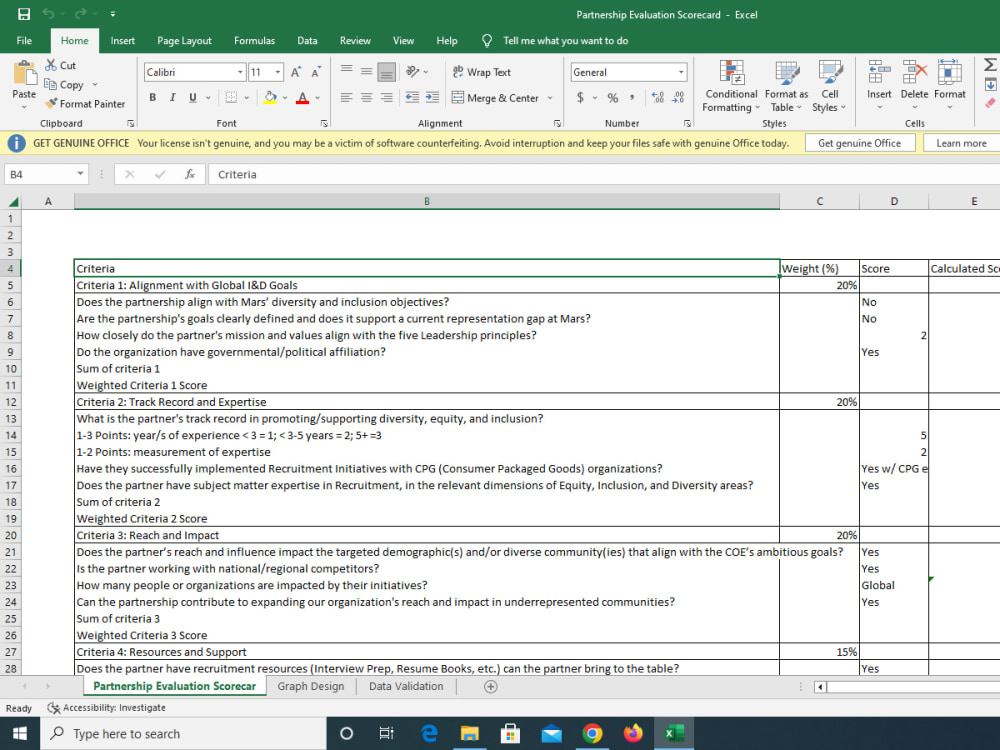Apply yellow Fill Color swatch
Viewport: 1000px width, 750px height.
coord(270,98)
